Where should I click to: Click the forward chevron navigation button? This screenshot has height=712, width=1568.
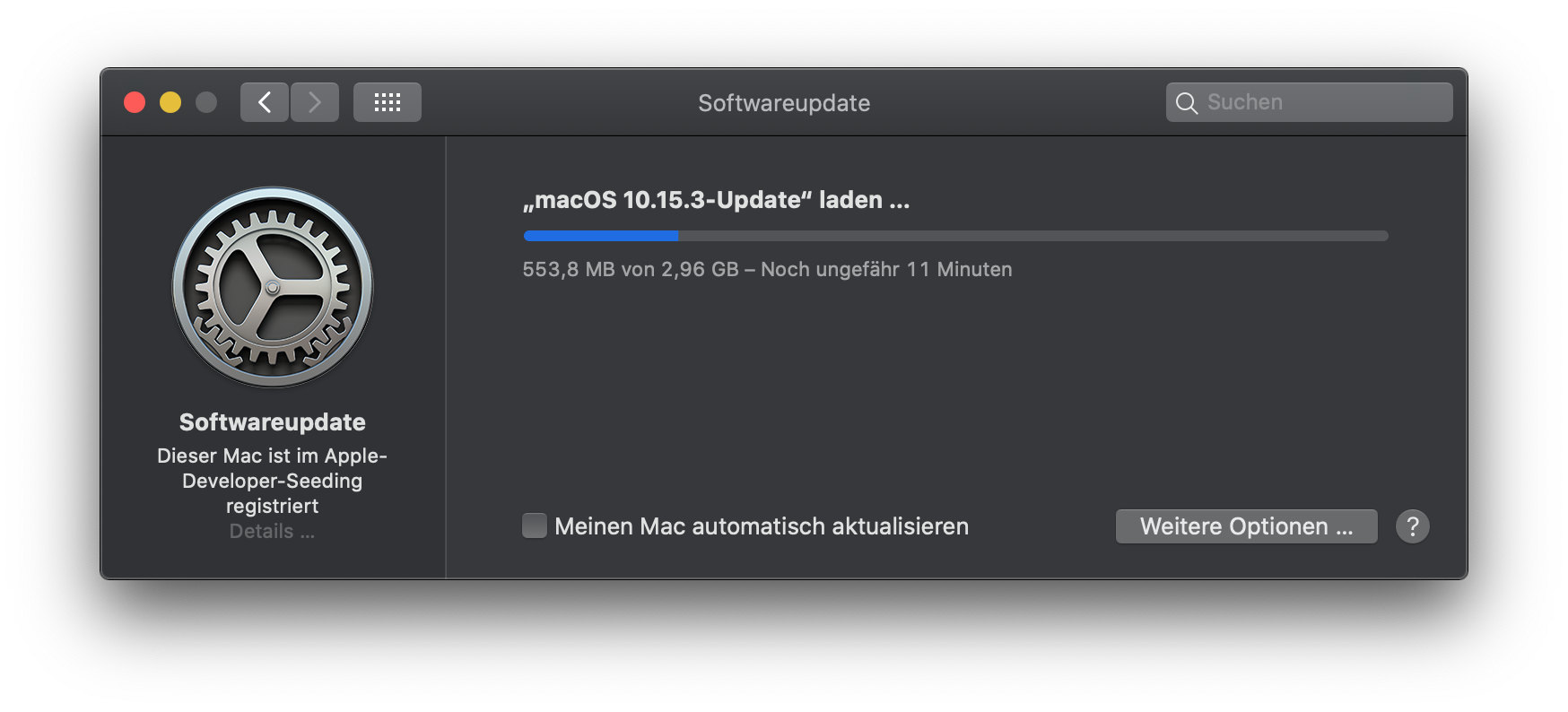tap(315, 102)
